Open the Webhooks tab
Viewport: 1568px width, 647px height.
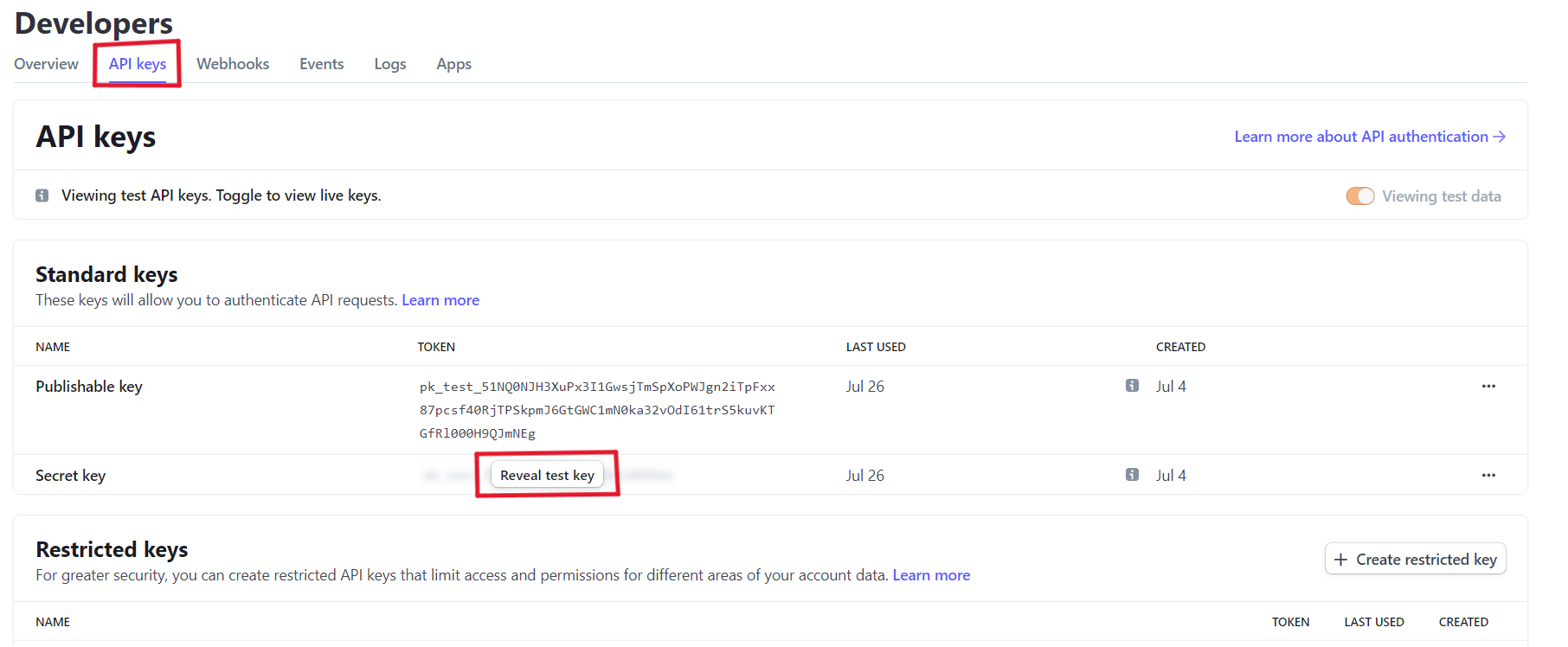click(x=233, y=64)
